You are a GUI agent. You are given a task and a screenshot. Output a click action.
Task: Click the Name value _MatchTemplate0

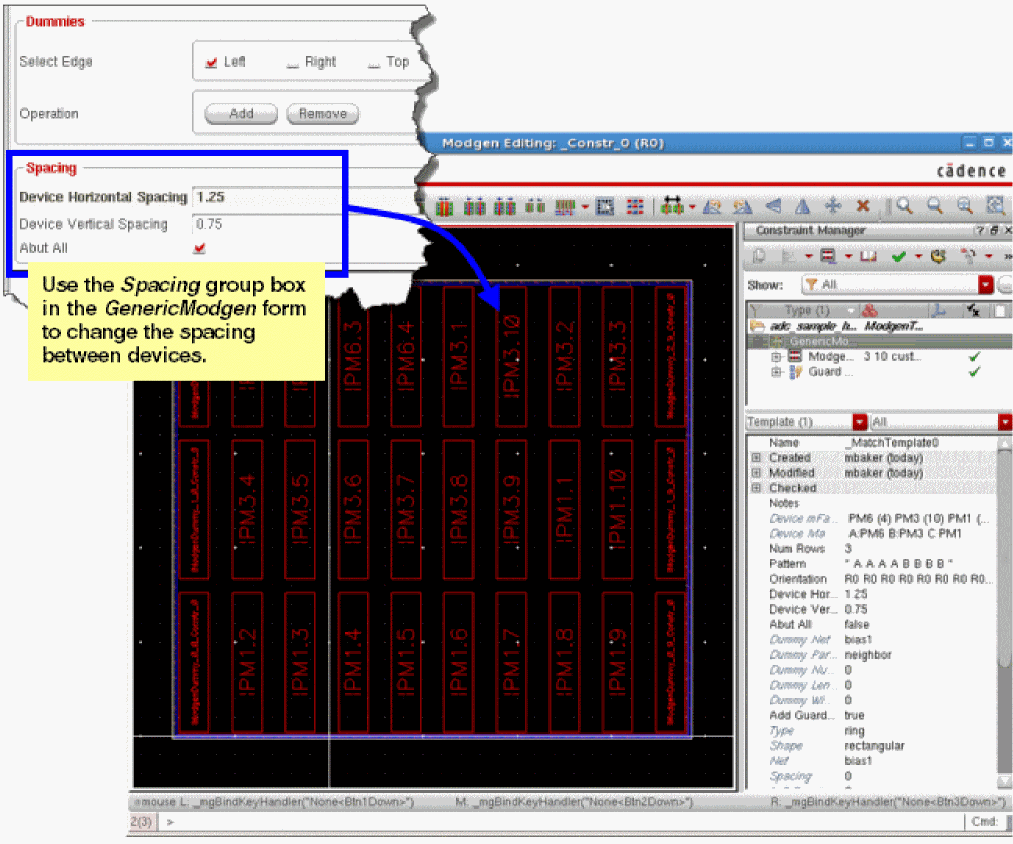point(893,443)
